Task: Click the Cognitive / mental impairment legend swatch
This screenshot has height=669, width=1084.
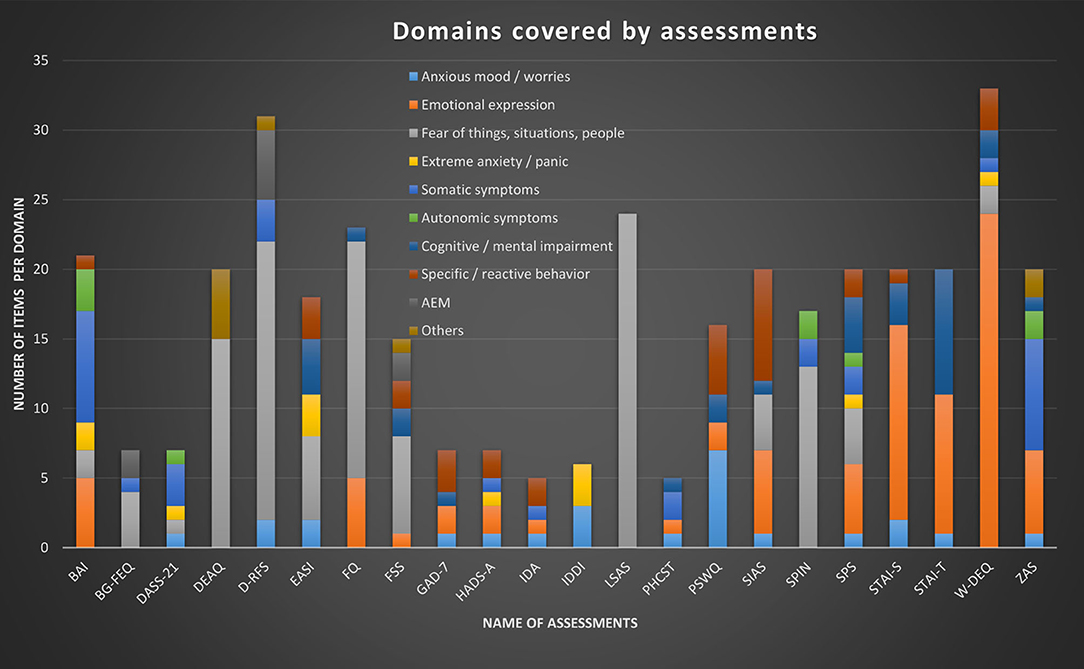Action: pos(413,247)
